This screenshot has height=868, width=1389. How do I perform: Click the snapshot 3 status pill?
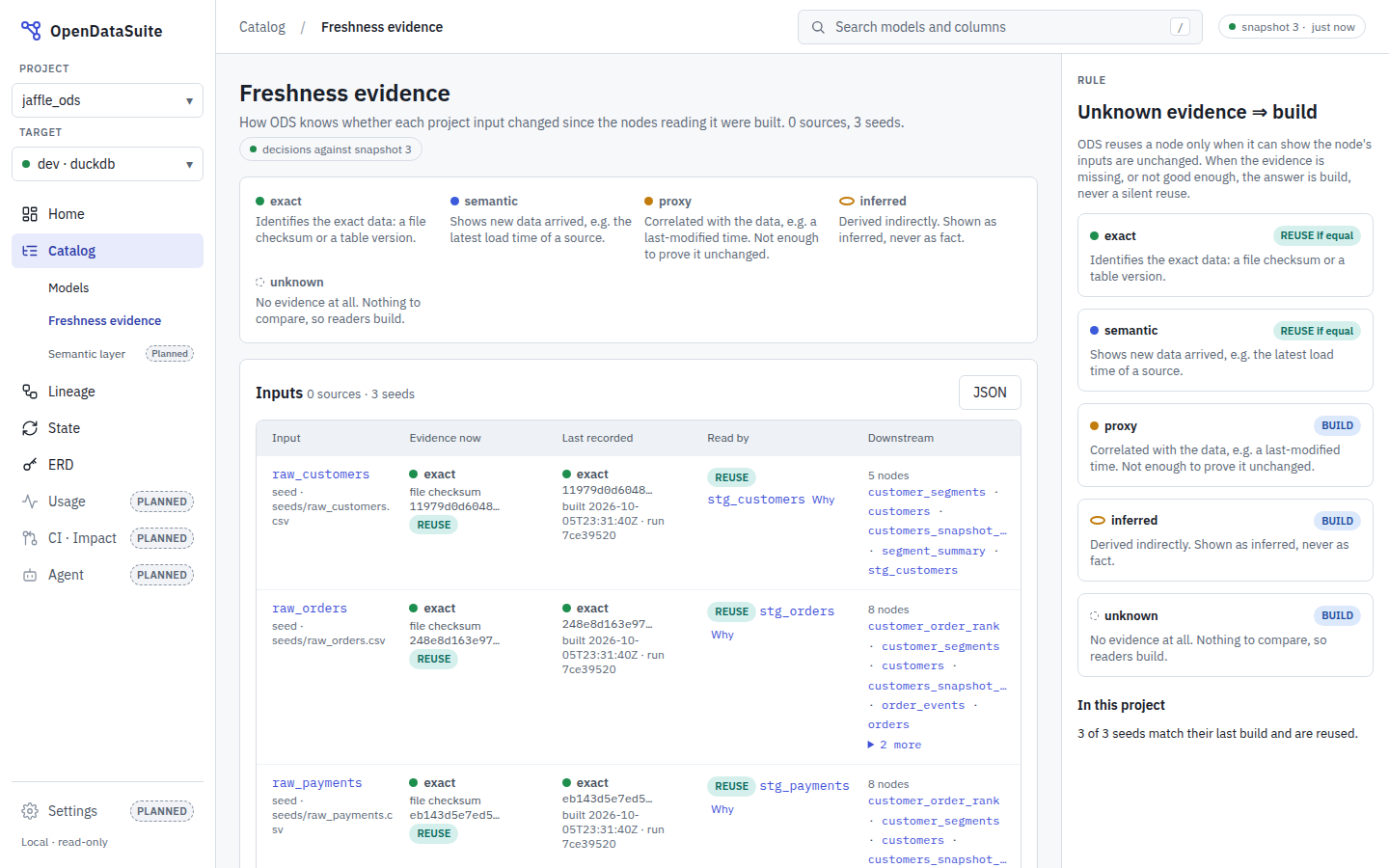(x=1292, y=27)
